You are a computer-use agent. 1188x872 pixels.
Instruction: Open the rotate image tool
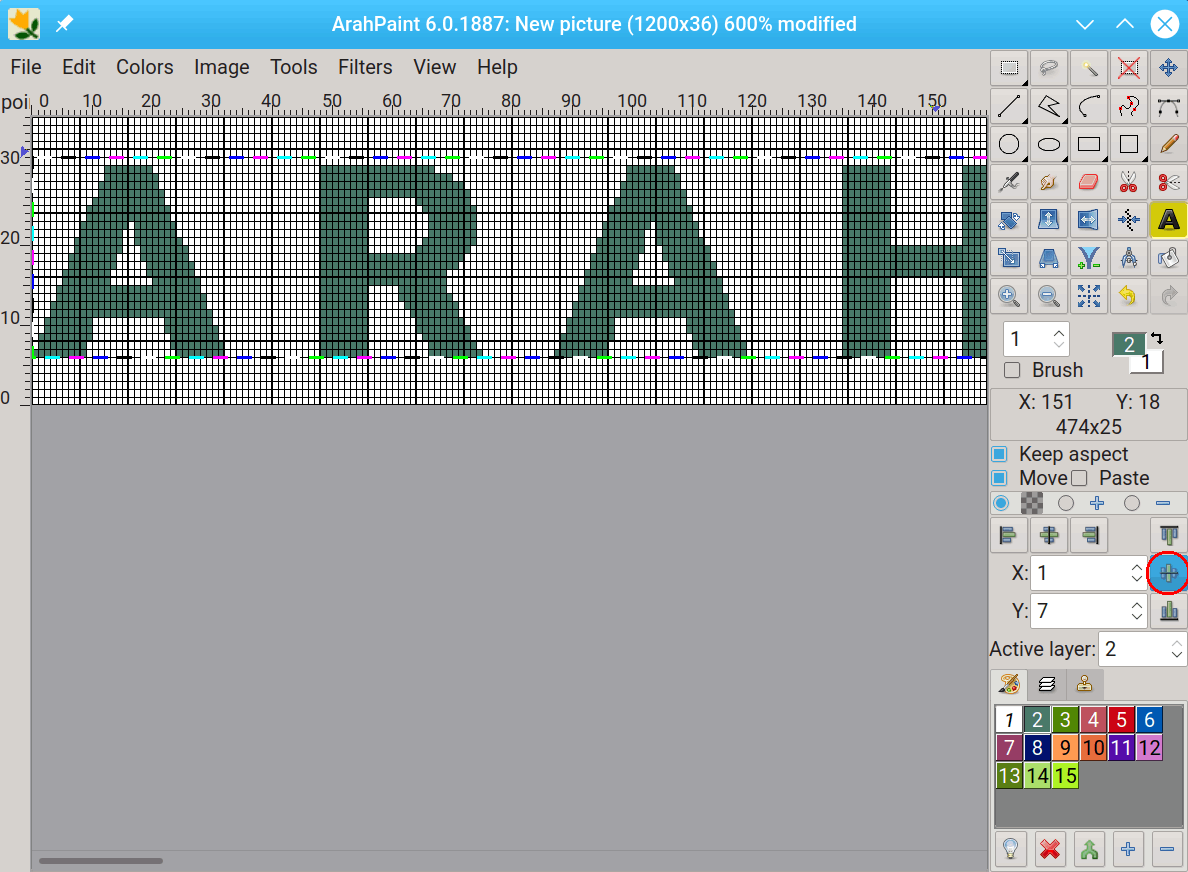tap(1009, 220)
